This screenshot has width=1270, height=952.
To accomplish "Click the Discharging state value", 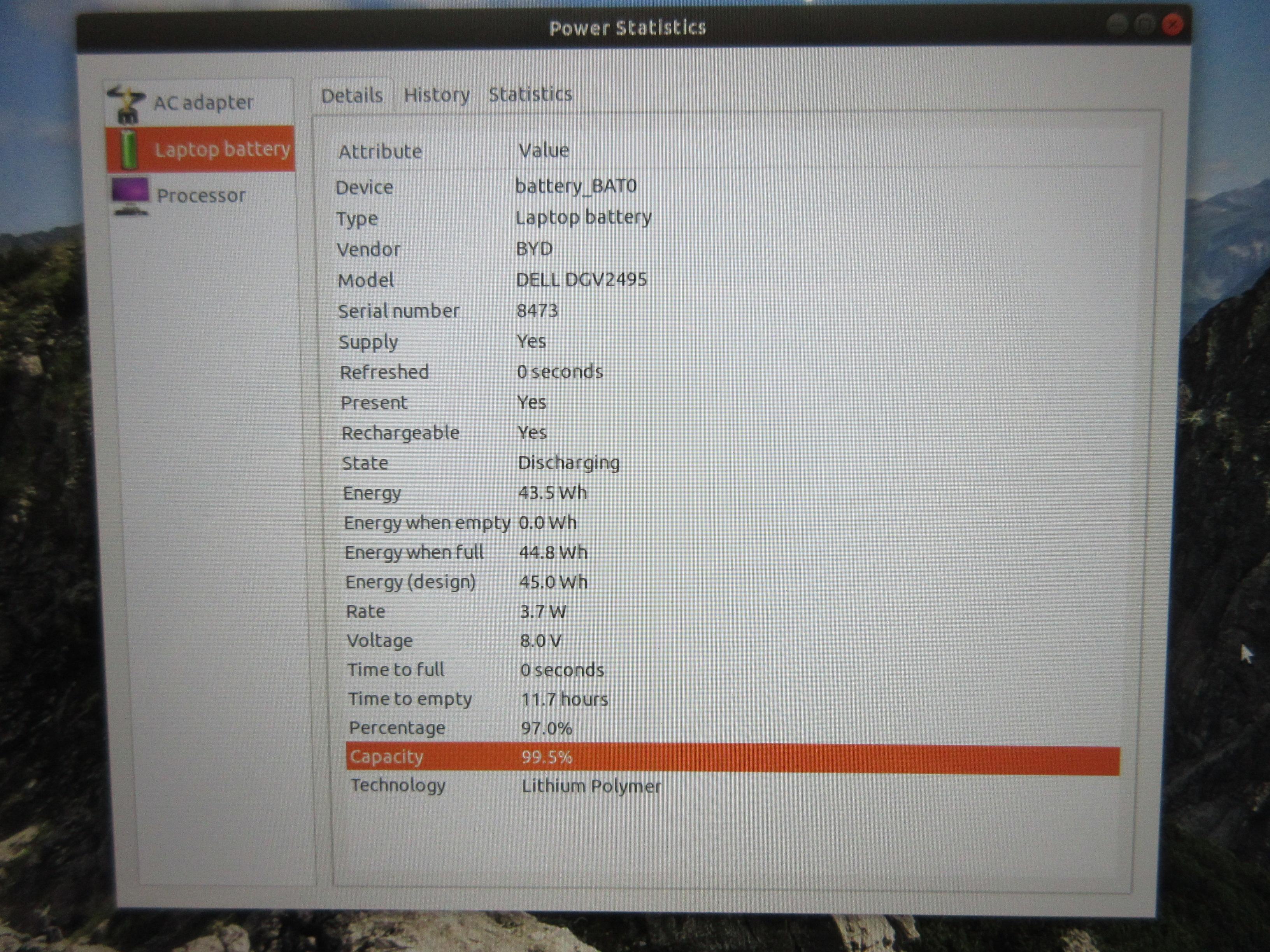I will click(568, 462).
